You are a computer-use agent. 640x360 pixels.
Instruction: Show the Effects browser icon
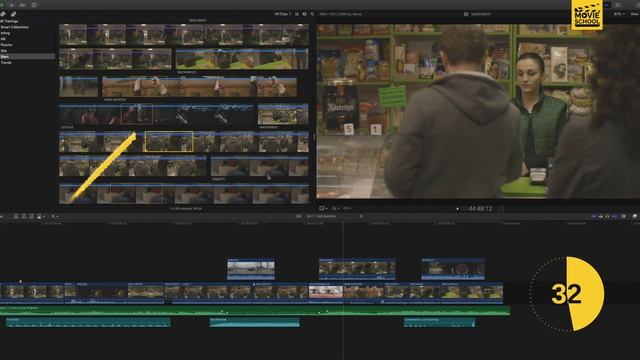coord(635,216)
